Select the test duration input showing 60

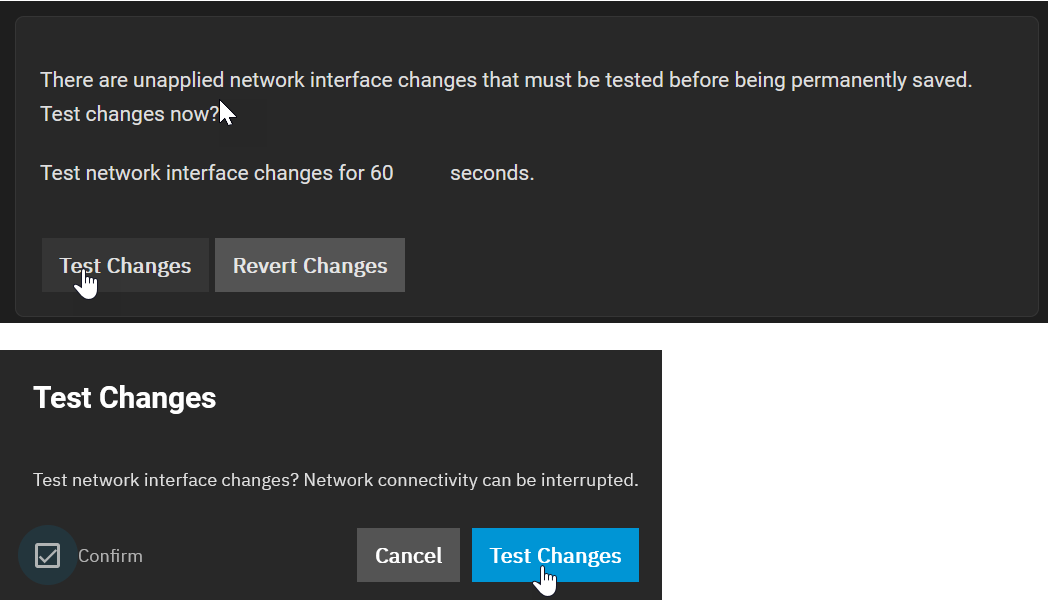(x=413, y=172)
